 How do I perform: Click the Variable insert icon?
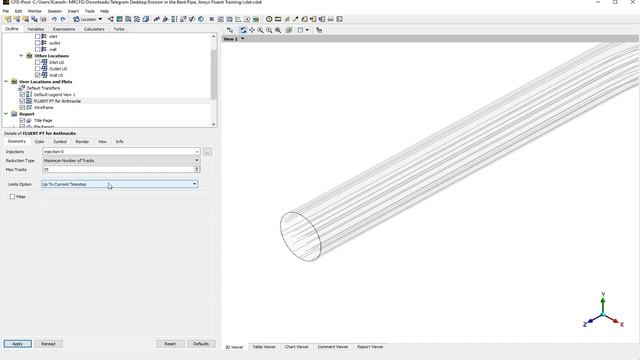click(211, 19)
